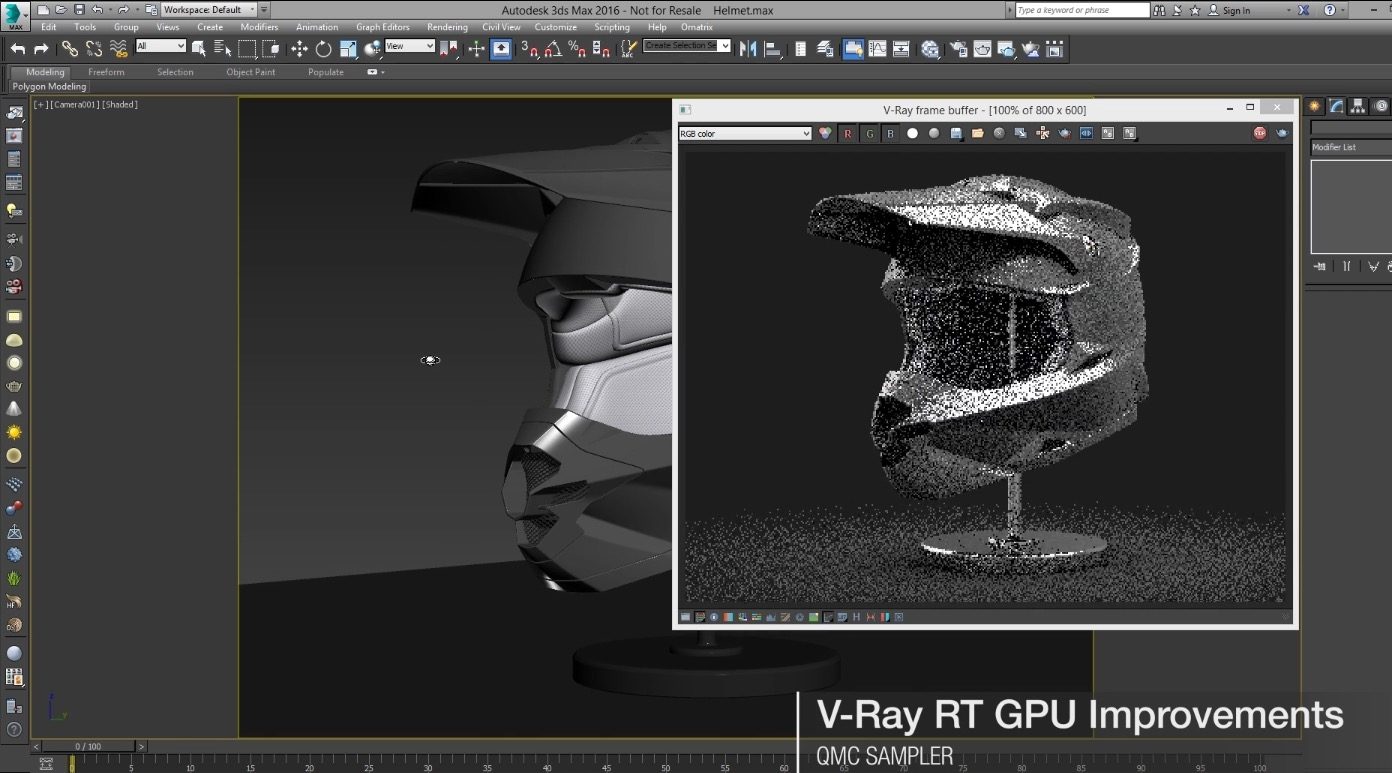Activate the Select and Scale tool

(348, 49)
